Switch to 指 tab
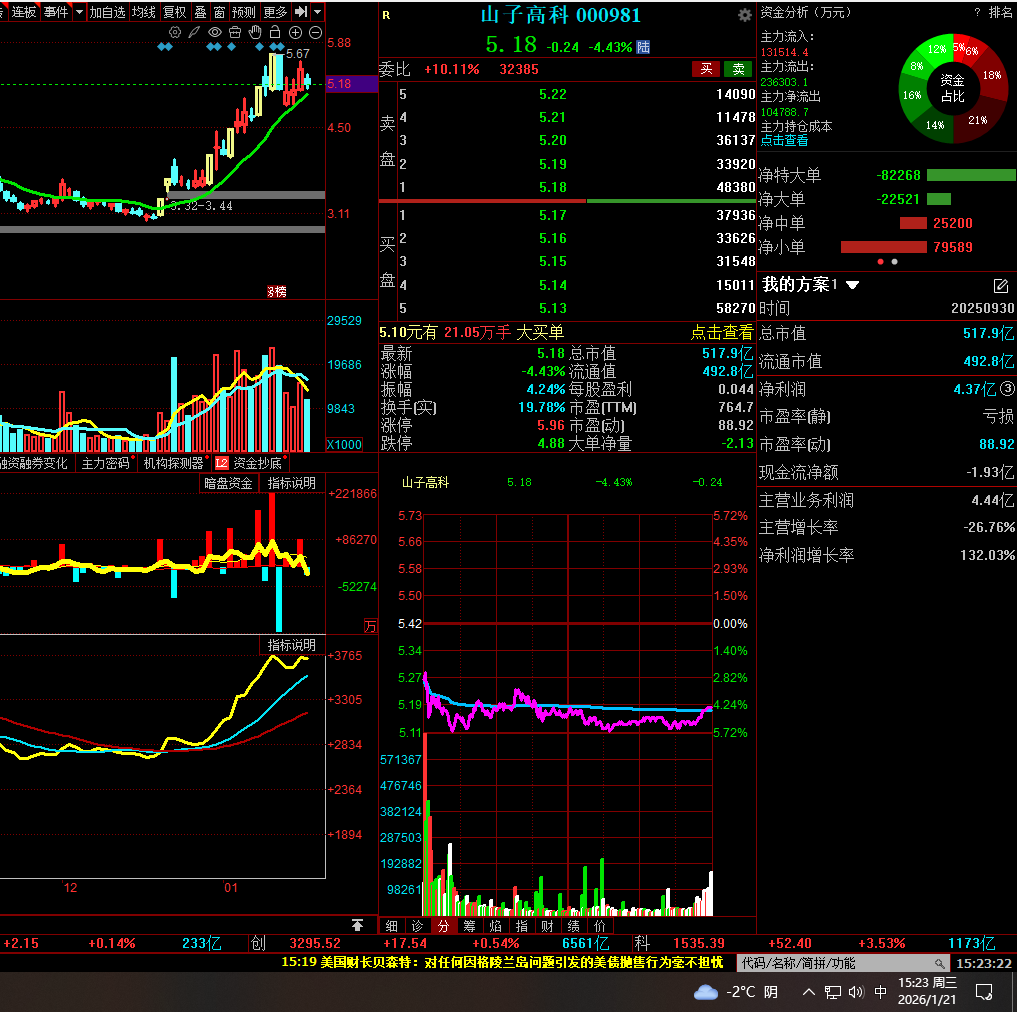Screen dimensions: 1017x1012 (521, 926)
